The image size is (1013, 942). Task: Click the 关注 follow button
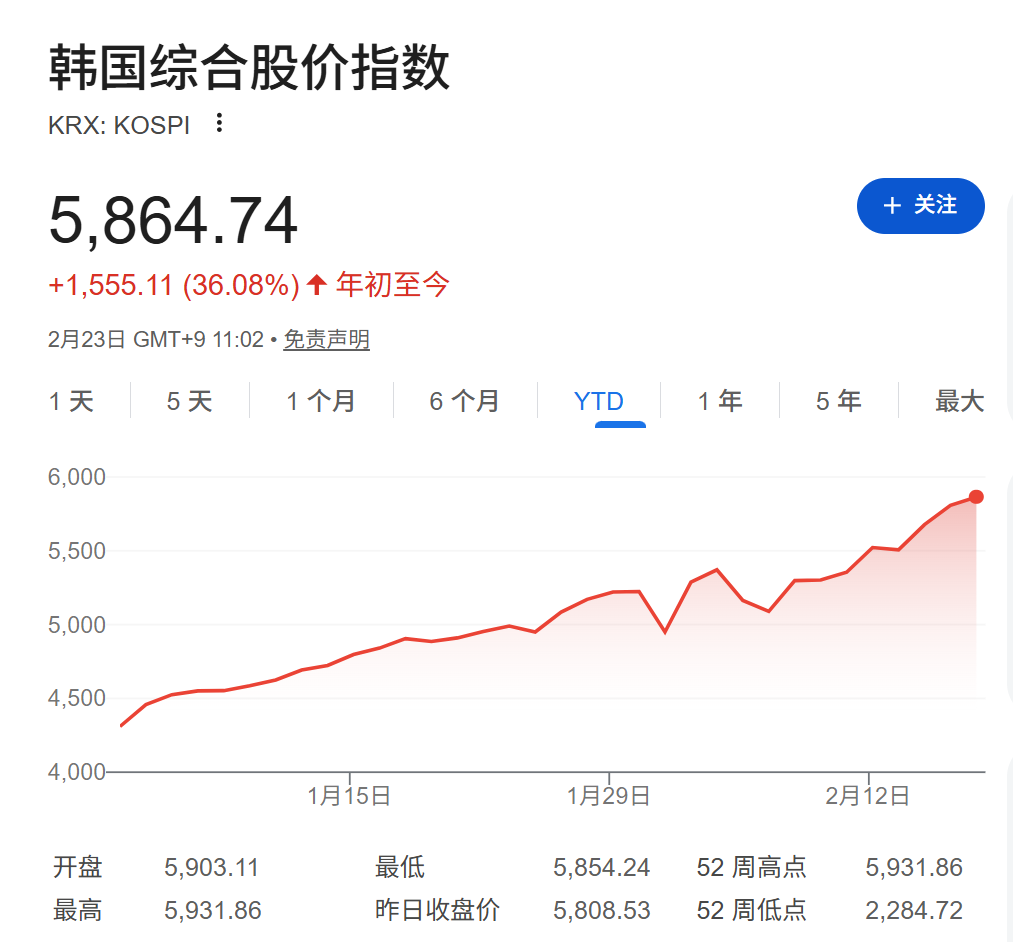pos(920,206)
